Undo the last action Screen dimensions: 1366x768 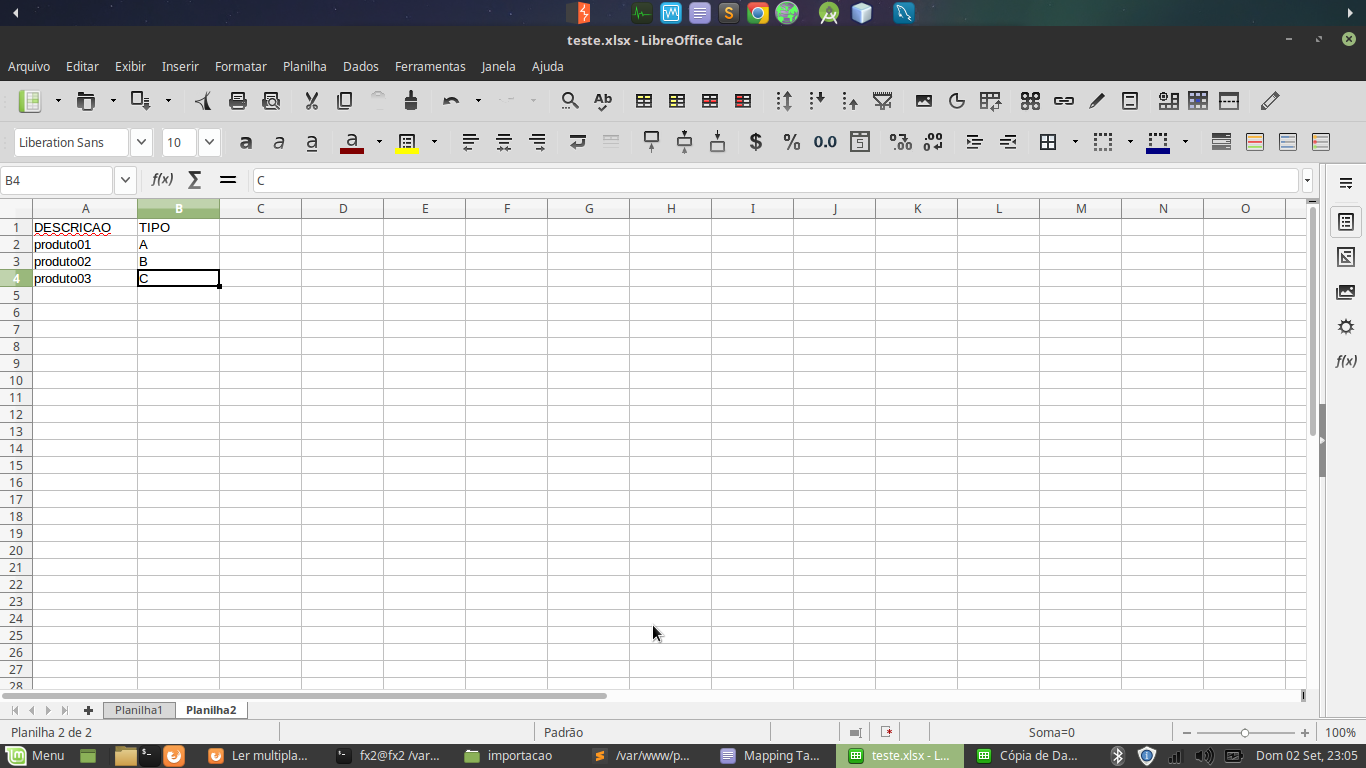451,101
